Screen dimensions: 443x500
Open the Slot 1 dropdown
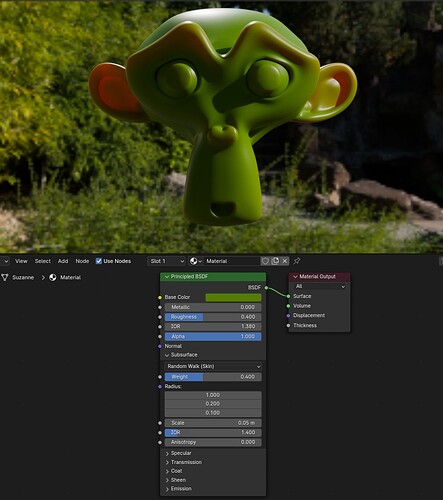[166, 261]
